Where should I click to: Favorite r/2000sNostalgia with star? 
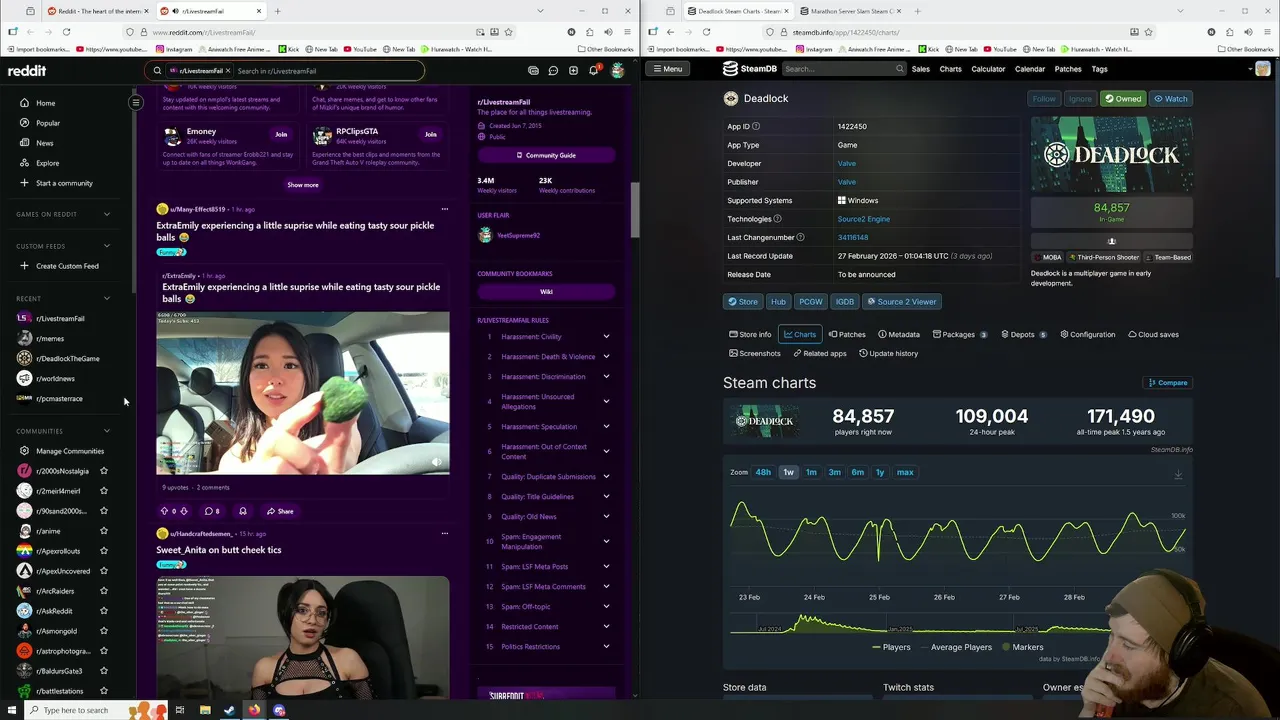pyautogui.click(x=103, y=471)
